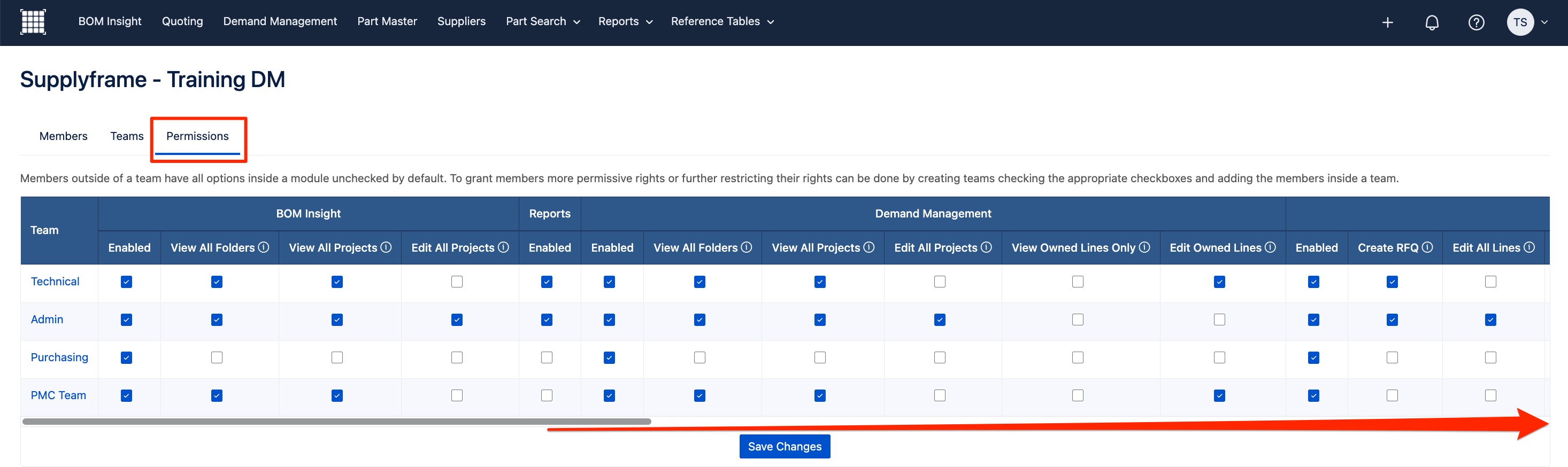Click the Supplyframe grid logo icon
Viewport: 1568px width, 467px height.
[33, 22]
